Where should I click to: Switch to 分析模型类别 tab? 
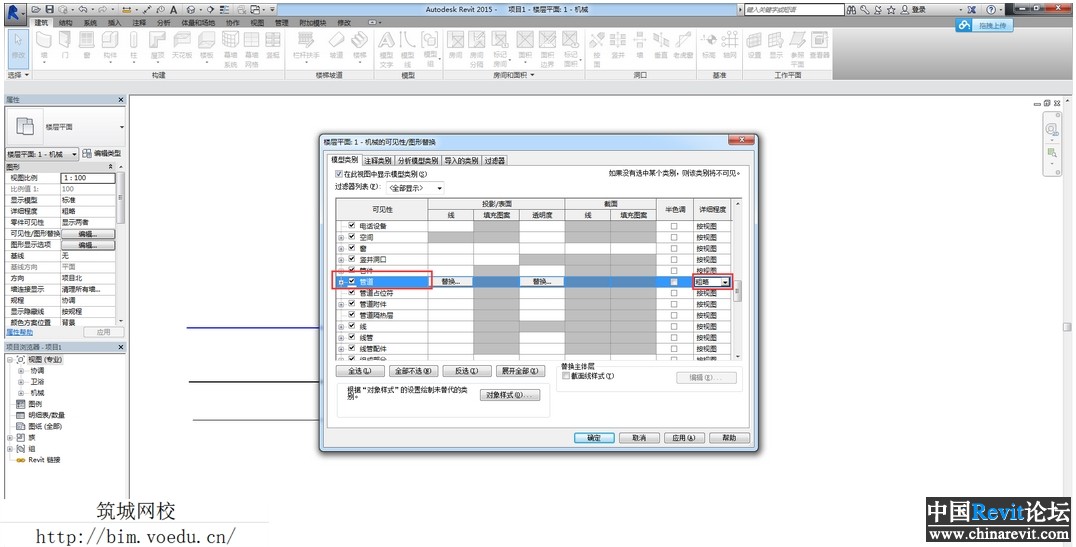coord(418,161)
